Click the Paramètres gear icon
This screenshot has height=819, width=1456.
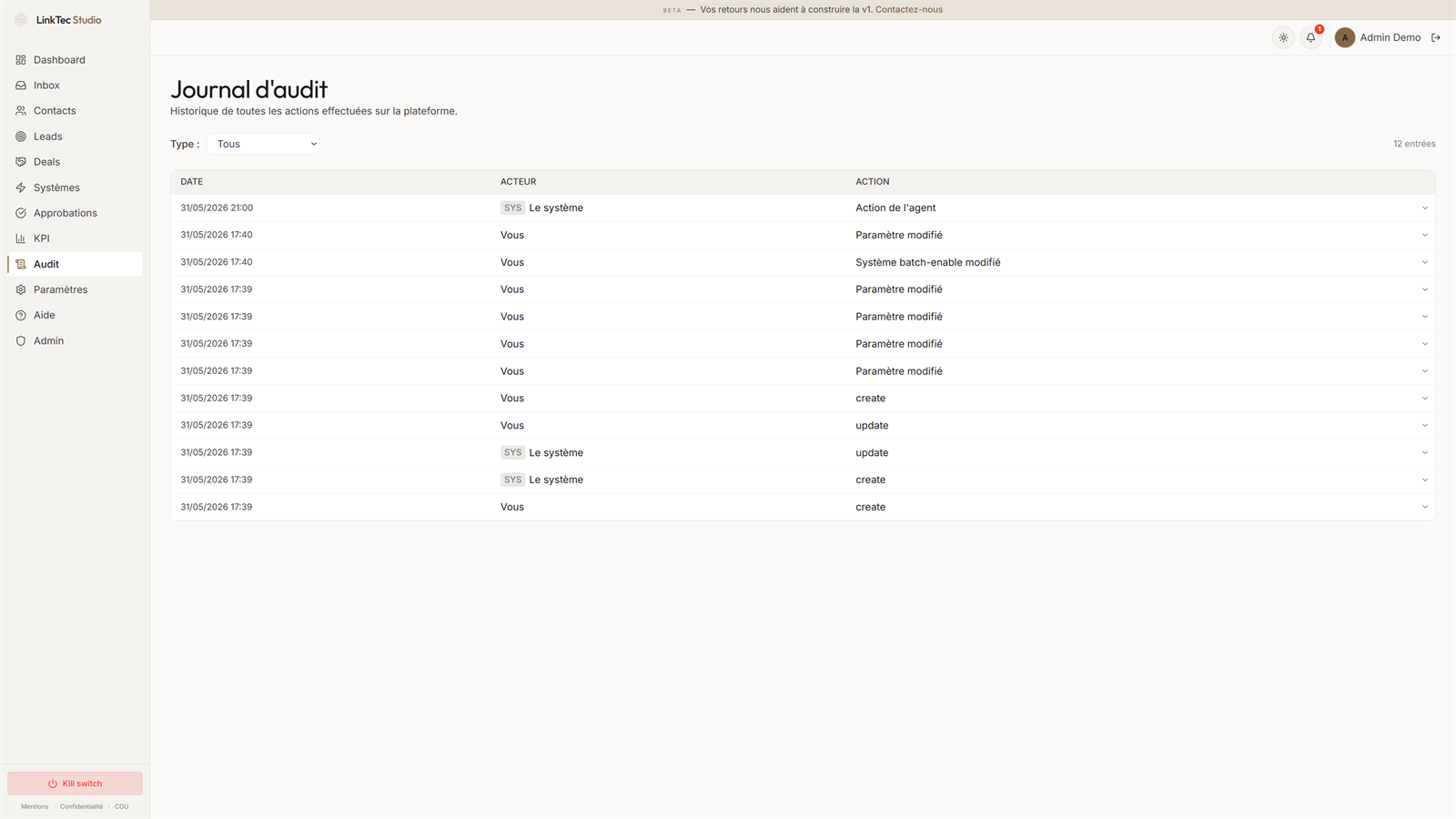pyautogui.click(x=21, y=289)
